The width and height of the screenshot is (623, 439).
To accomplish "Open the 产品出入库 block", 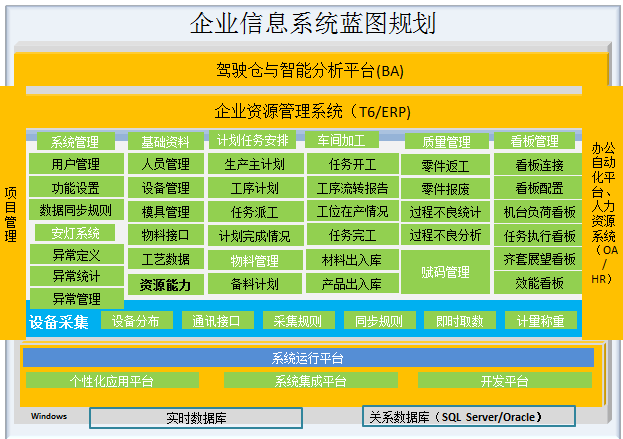I will click(352, 283).
